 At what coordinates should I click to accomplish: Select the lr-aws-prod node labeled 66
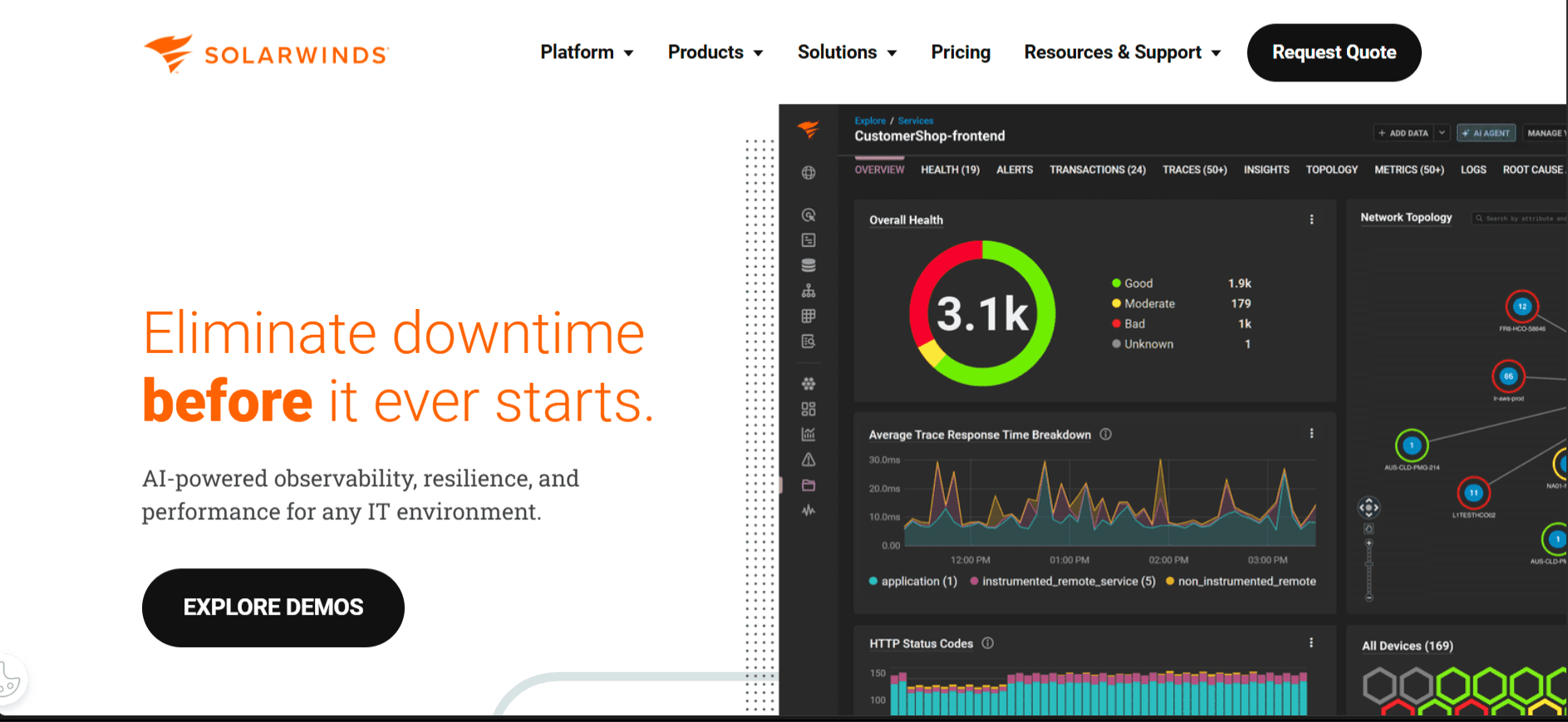tap(1508, 376)
